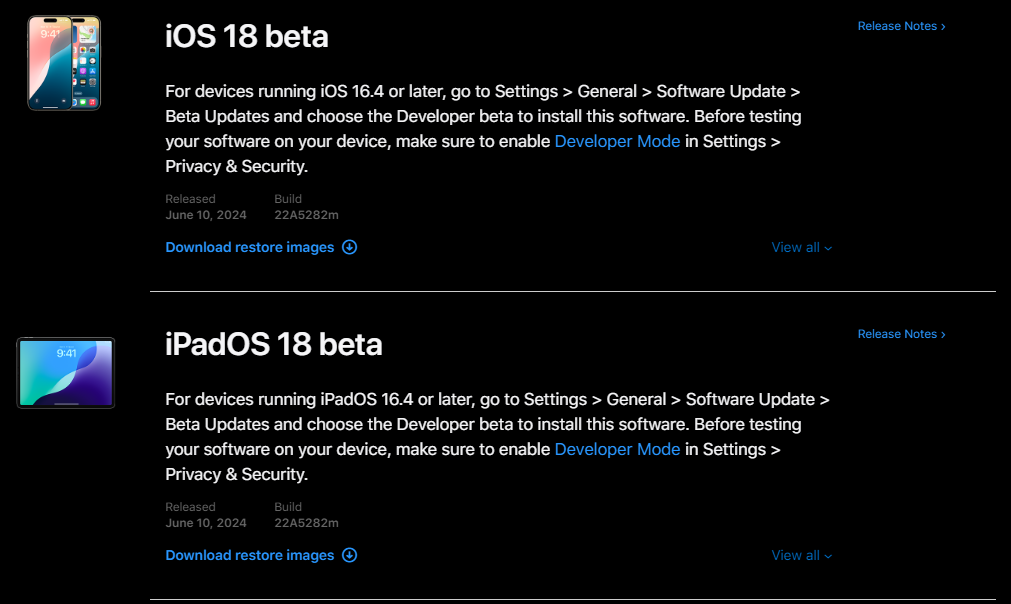Click the iPhone device image
This screenshot has width=1011, height=604.
click(x=64, y=62)
